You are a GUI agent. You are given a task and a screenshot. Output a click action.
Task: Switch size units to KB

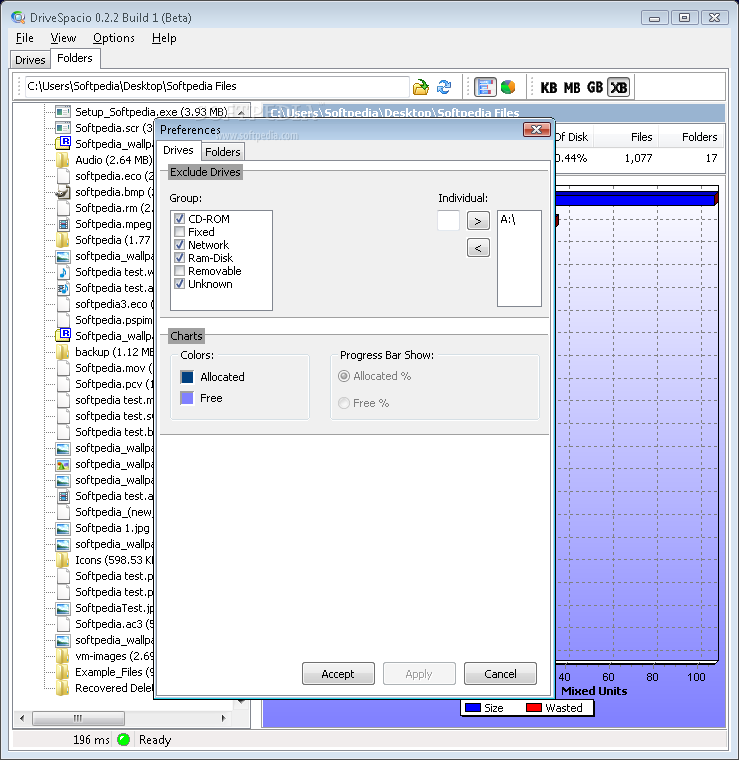(x=549, y=88)
